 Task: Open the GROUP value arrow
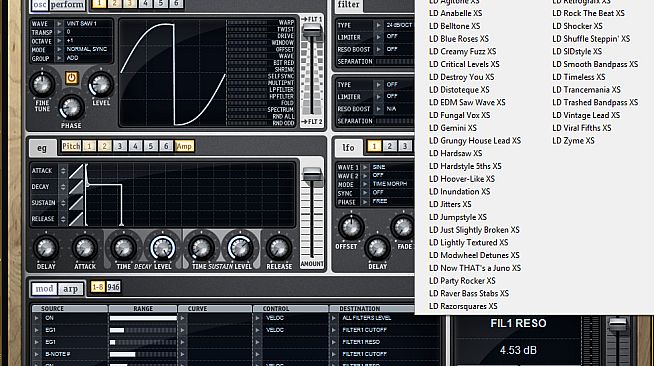click(x=59, y=58)
